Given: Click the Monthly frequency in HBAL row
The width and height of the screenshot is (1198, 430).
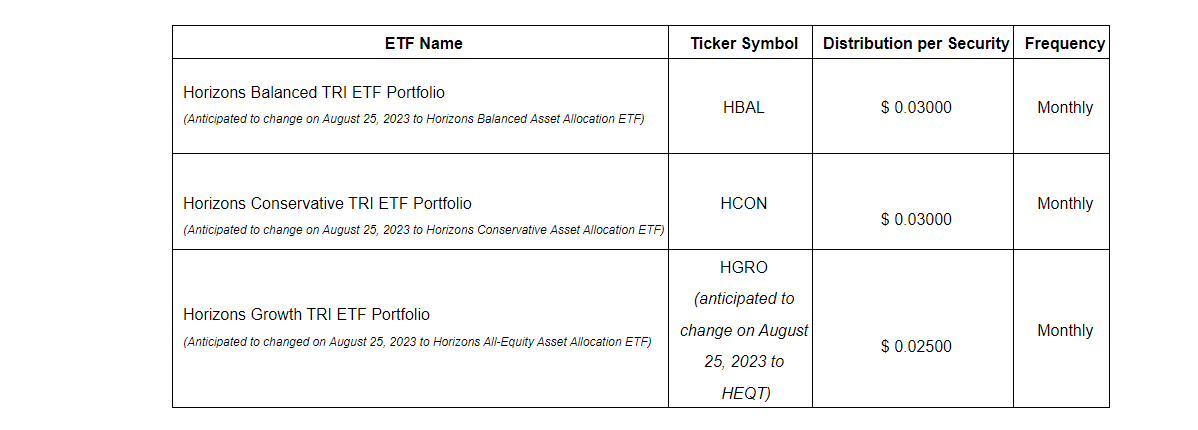Looking at the screenshot, I should pos(1064,107).
